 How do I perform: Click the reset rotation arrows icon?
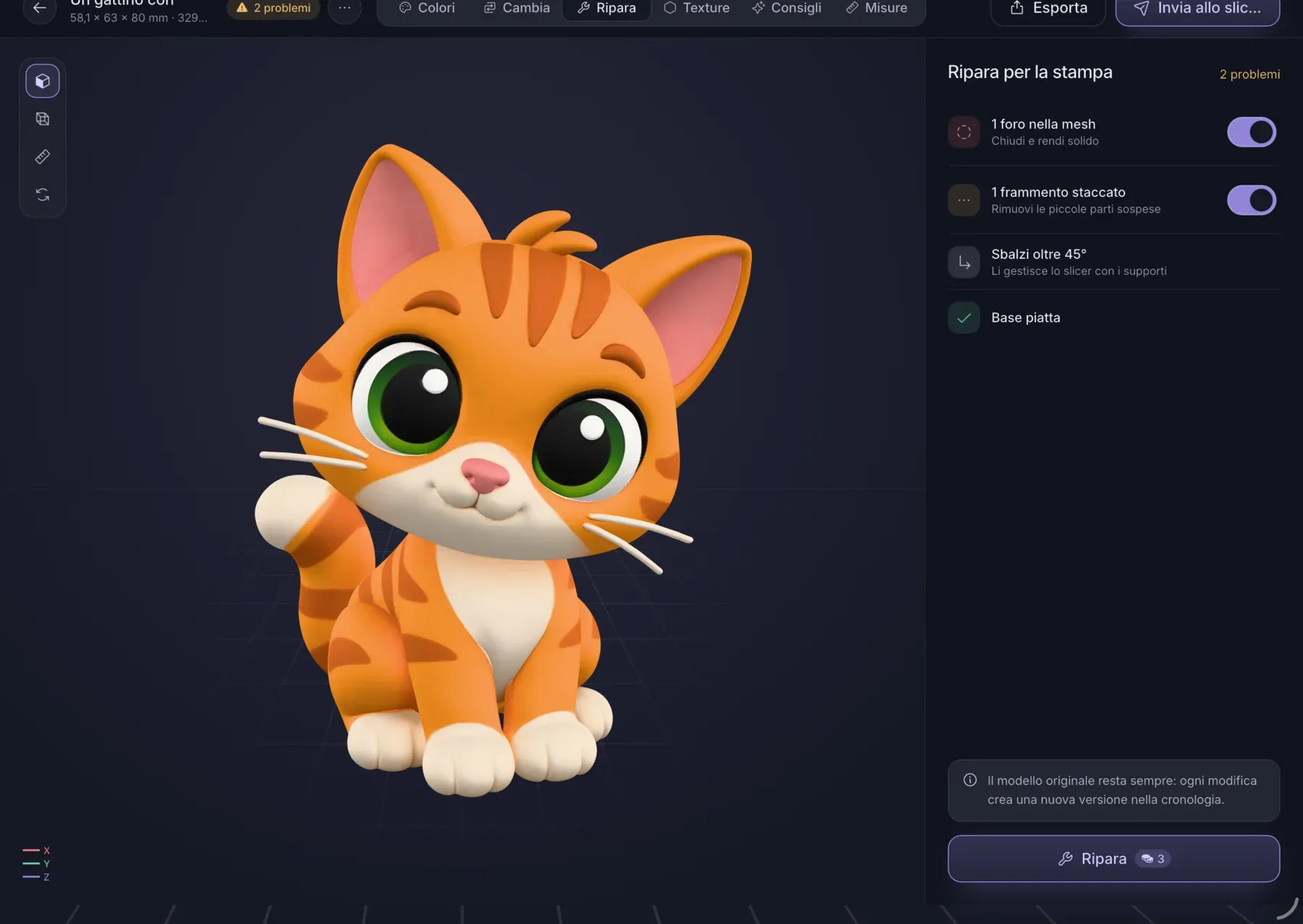coord(43,194)
